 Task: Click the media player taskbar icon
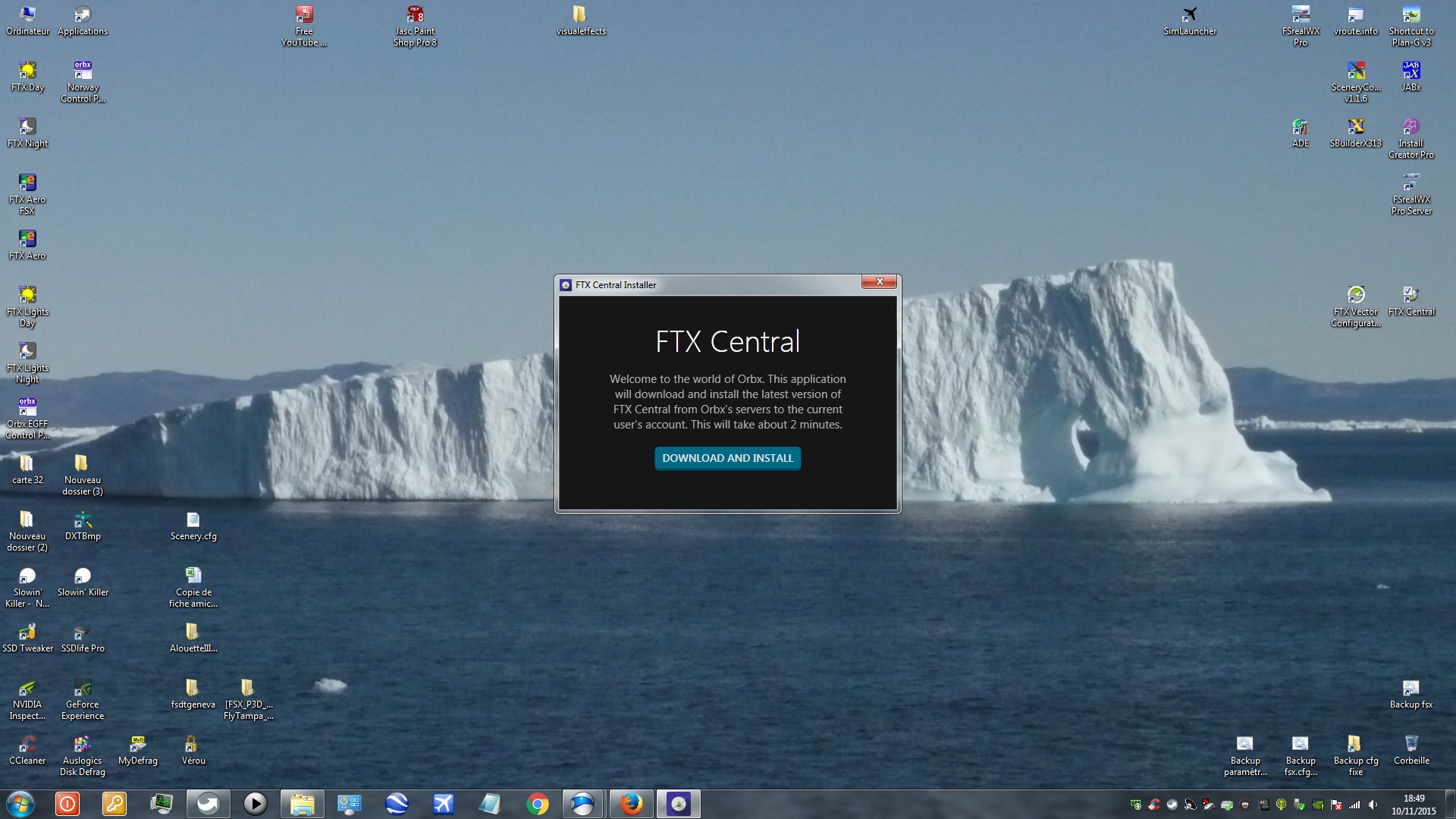click(x=255, y=804)
